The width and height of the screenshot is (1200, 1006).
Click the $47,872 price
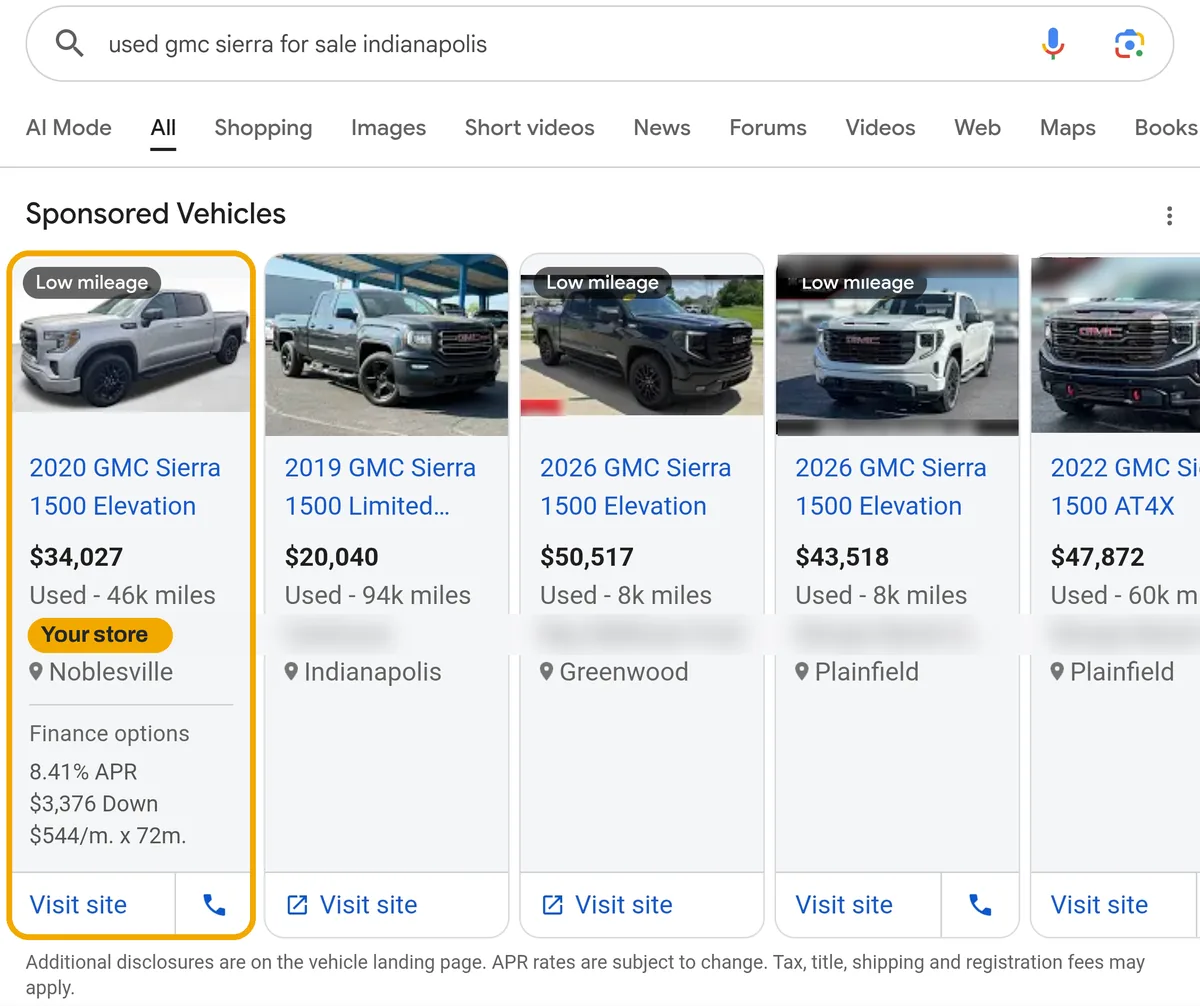tap(1097, 557)
